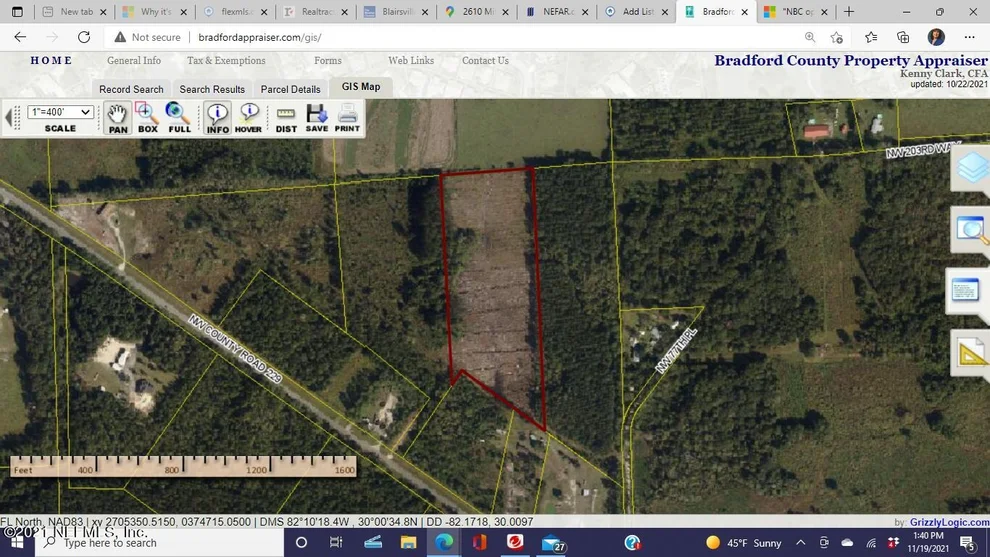Choose the DIST measuring tool
The image size is (990, 557).
pos(286,117)
